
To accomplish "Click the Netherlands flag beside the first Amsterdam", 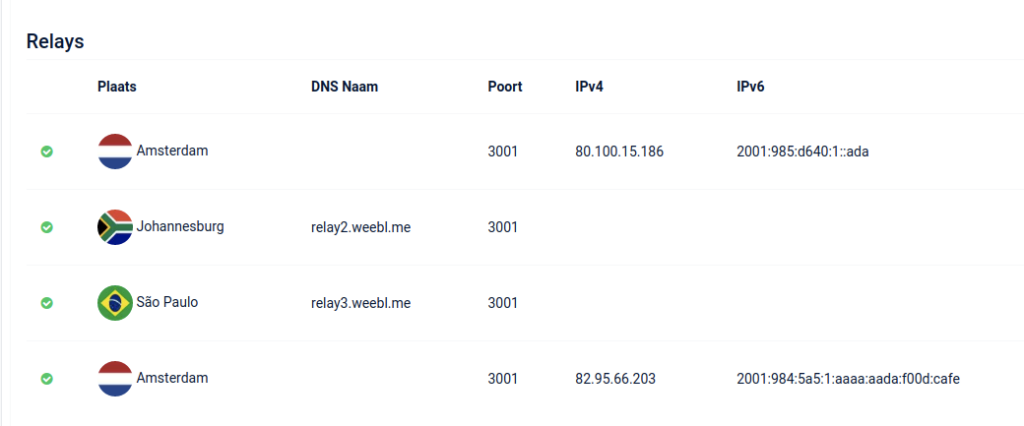I will point(115,152).
